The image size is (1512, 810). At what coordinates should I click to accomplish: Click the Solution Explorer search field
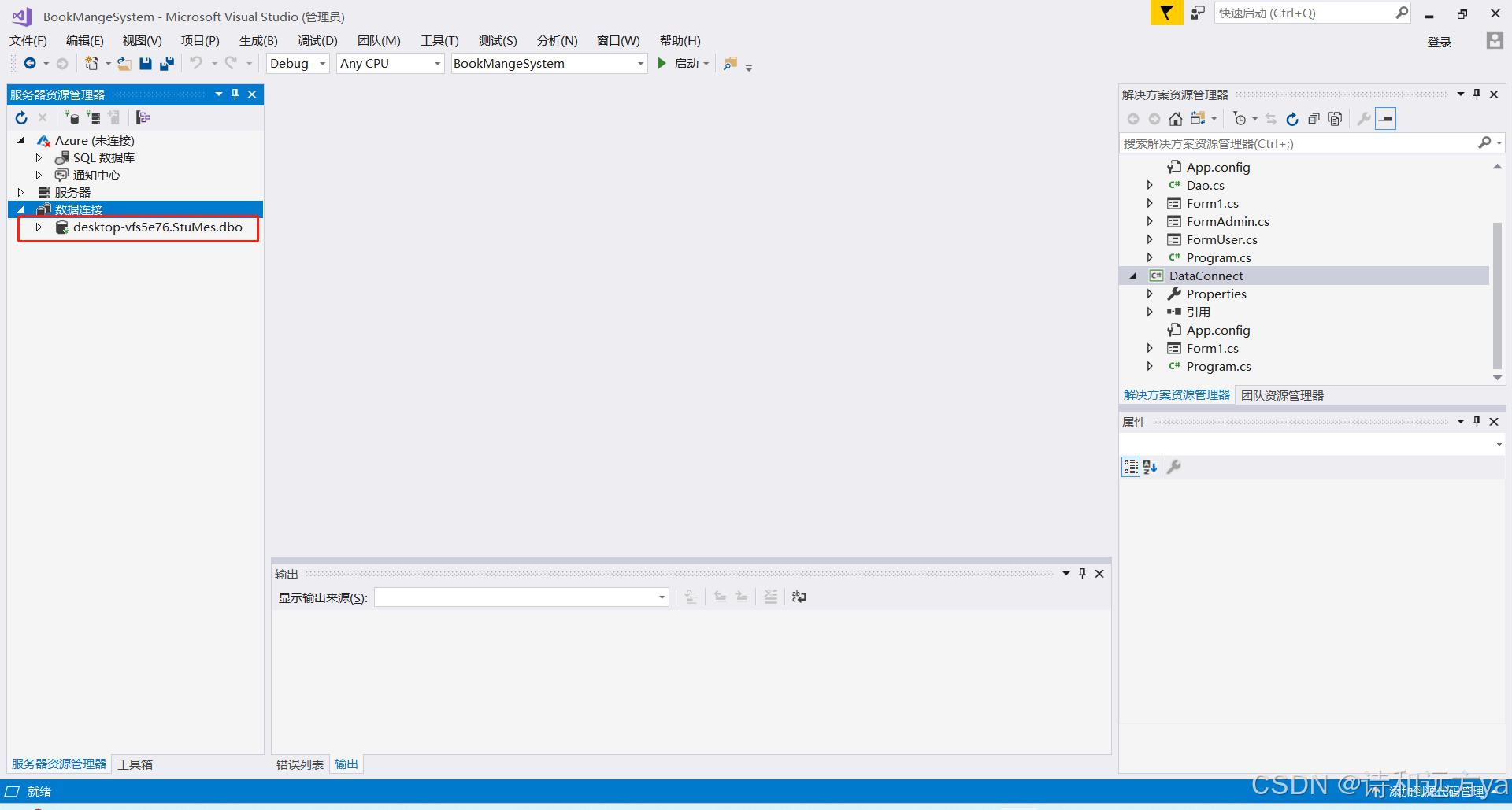1298,143
